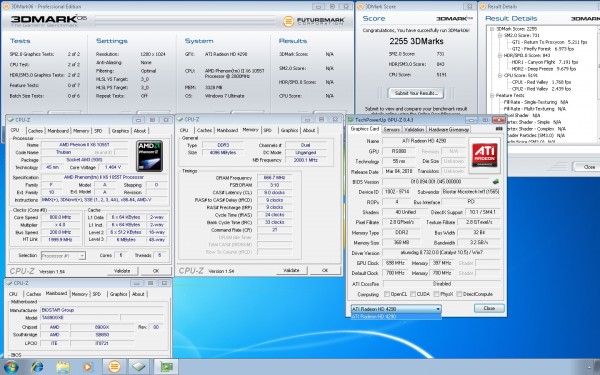This screenshot has width=600, height=375.
Task: Open Windows Media Player taskbar icon
Action: coord(88,367)
